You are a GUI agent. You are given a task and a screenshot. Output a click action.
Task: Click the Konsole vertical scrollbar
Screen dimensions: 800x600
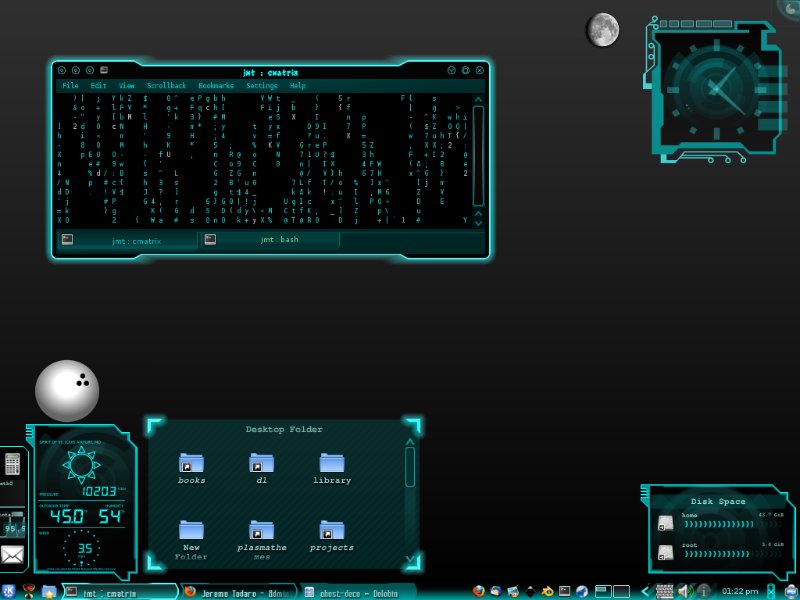pos(479,160)
